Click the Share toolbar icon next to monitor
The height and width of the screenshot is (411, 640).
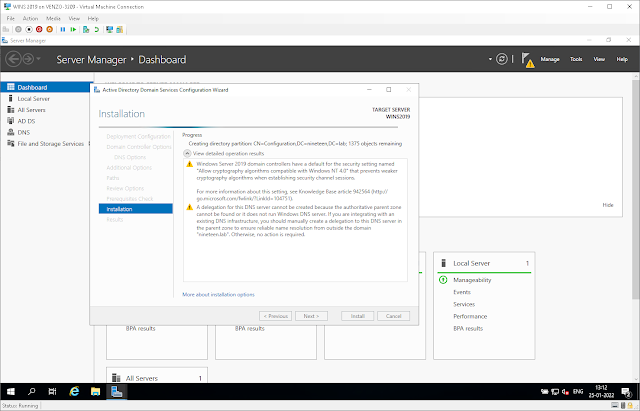click(x=120, y=29)
